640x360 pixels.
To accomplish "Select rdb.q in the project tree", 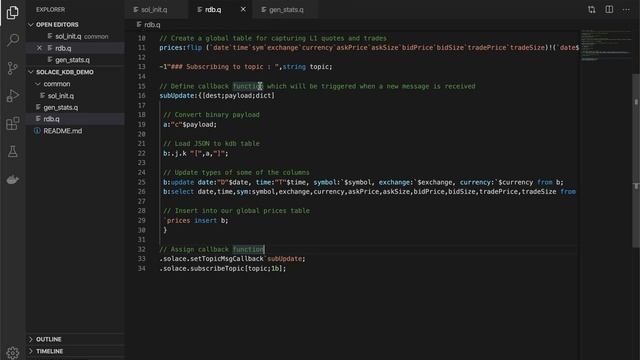I will coord(76,119).
